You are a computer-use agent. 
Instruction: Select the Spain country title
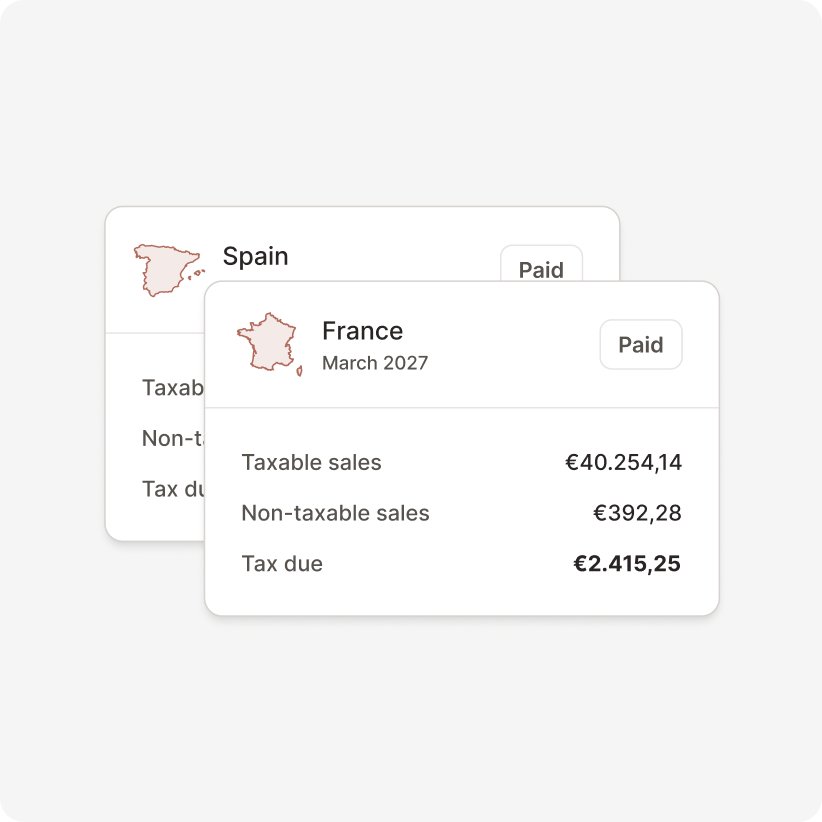pyautogui.click(x=255, y=256)
